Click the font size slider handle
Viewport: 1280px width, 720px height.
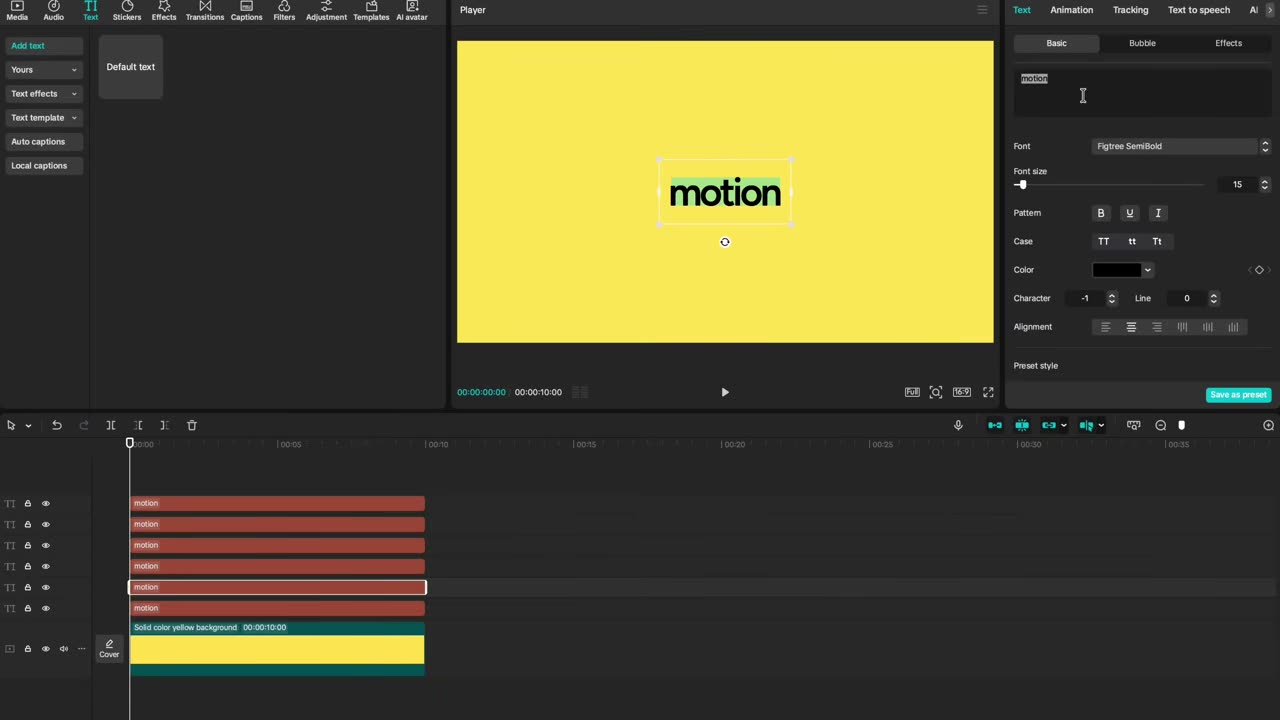1022,185
